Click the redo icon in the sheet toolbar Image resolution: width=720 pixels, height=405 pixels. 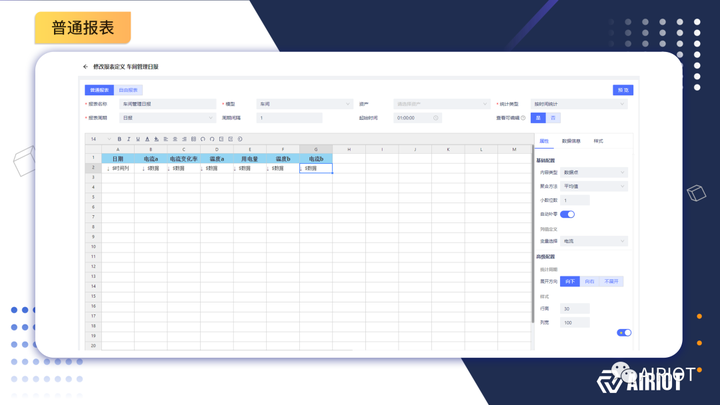[212, 139]
